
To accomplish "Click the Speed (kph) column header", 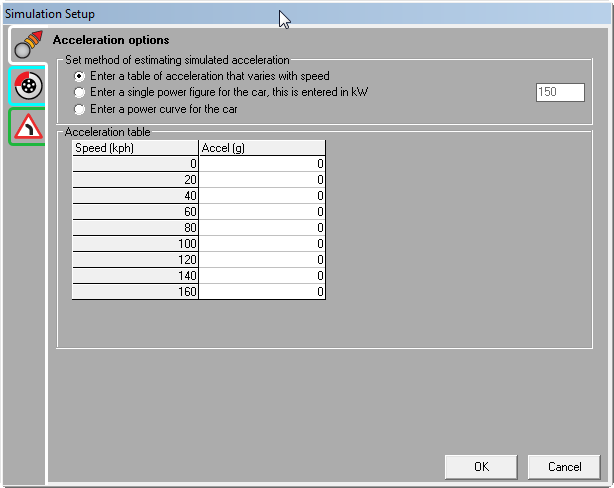I will pos(135,148).
